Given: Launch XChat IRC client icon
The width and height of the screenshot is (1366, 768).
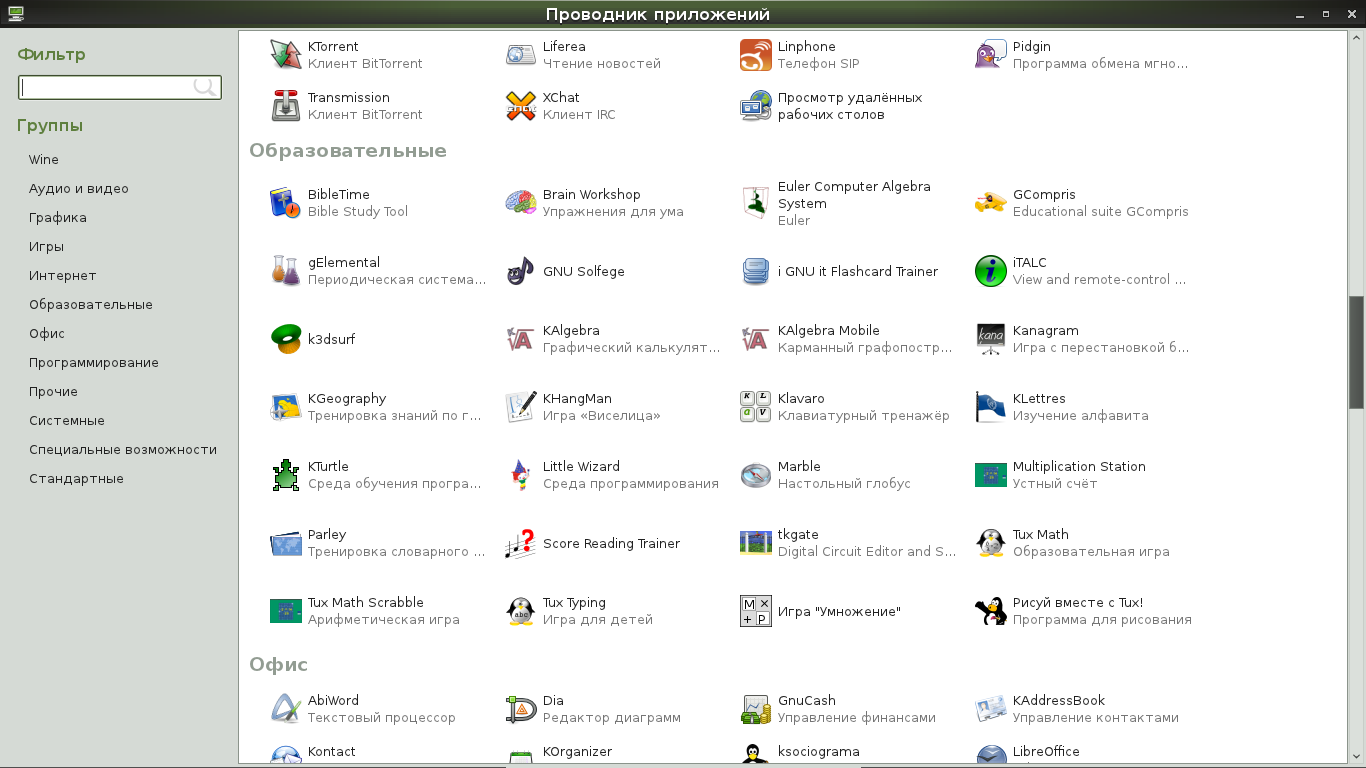Looking at the screenshot, I should coord(521,106).
